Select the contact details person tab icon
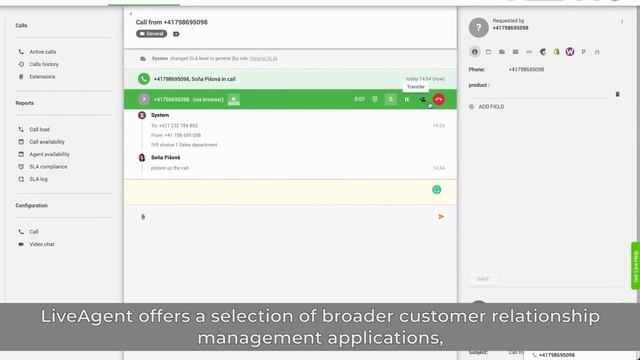640x360 pixels. tap(475, 52)
